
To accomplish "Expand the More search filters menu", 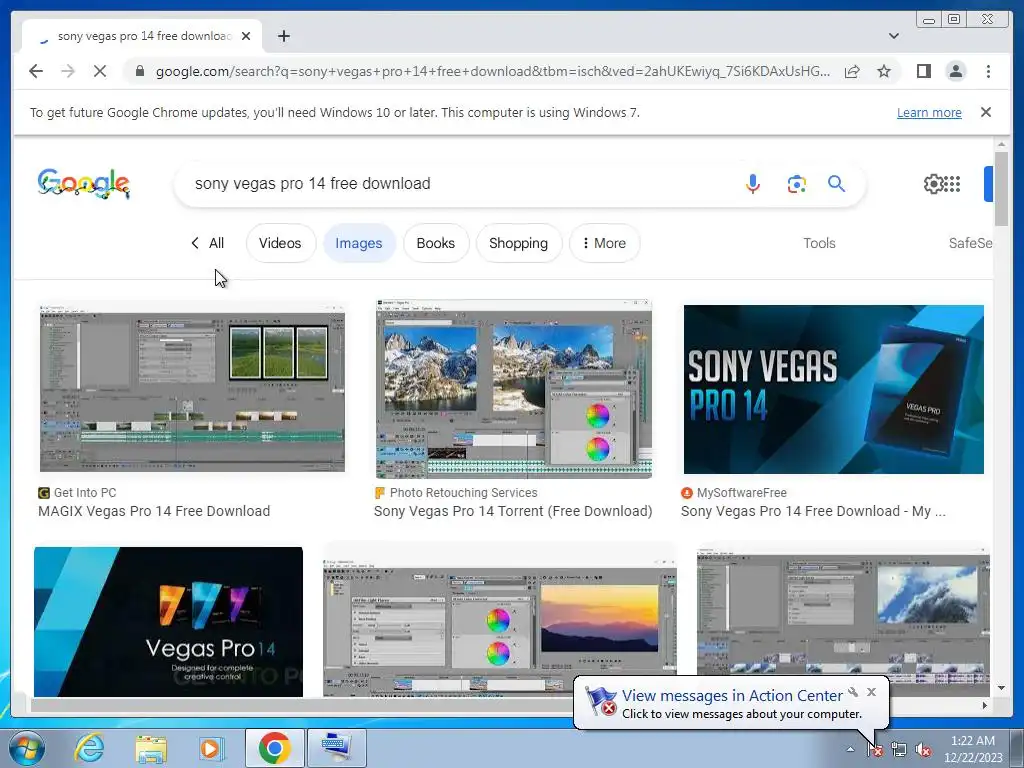I will pyautogui.click(x=604, y=243).
